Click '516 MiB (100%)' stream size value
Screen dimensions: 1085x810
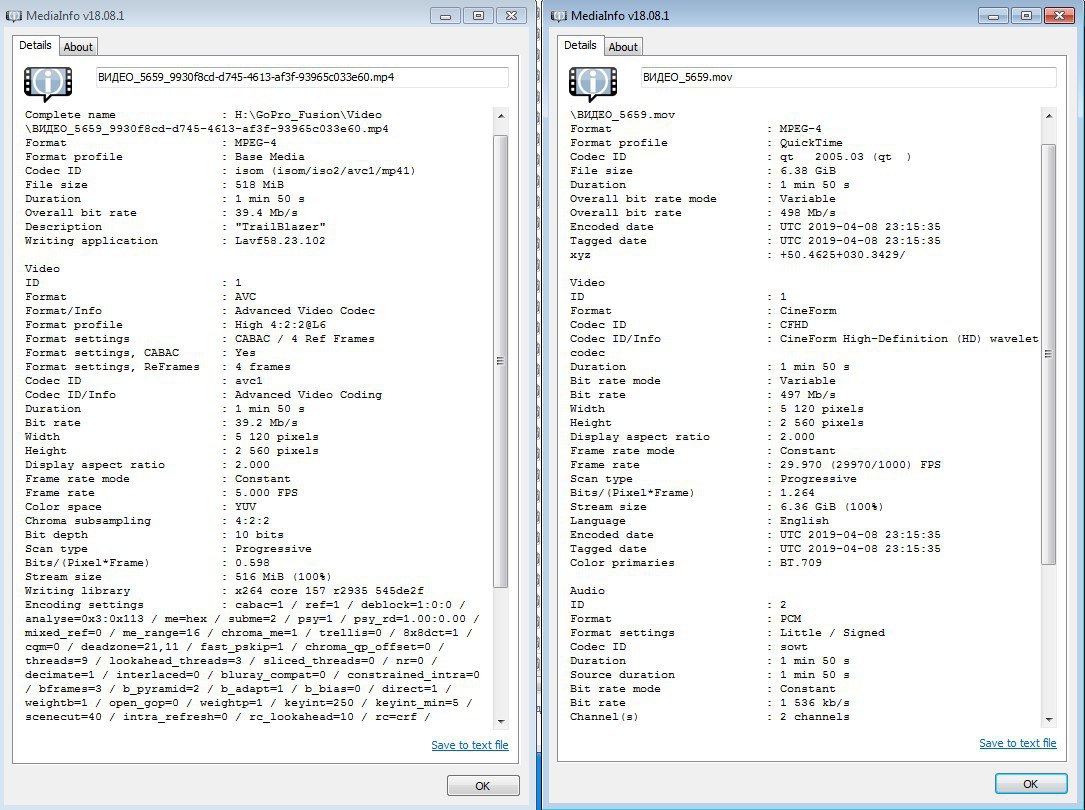pos(283,576)
